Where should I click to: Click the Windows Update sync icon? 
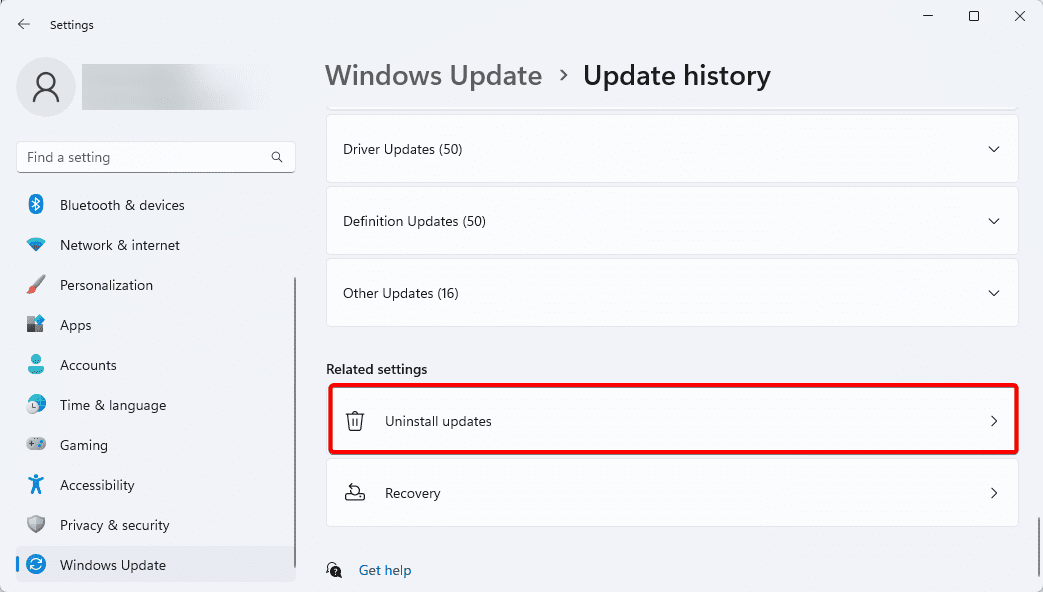tap(36, 565)
